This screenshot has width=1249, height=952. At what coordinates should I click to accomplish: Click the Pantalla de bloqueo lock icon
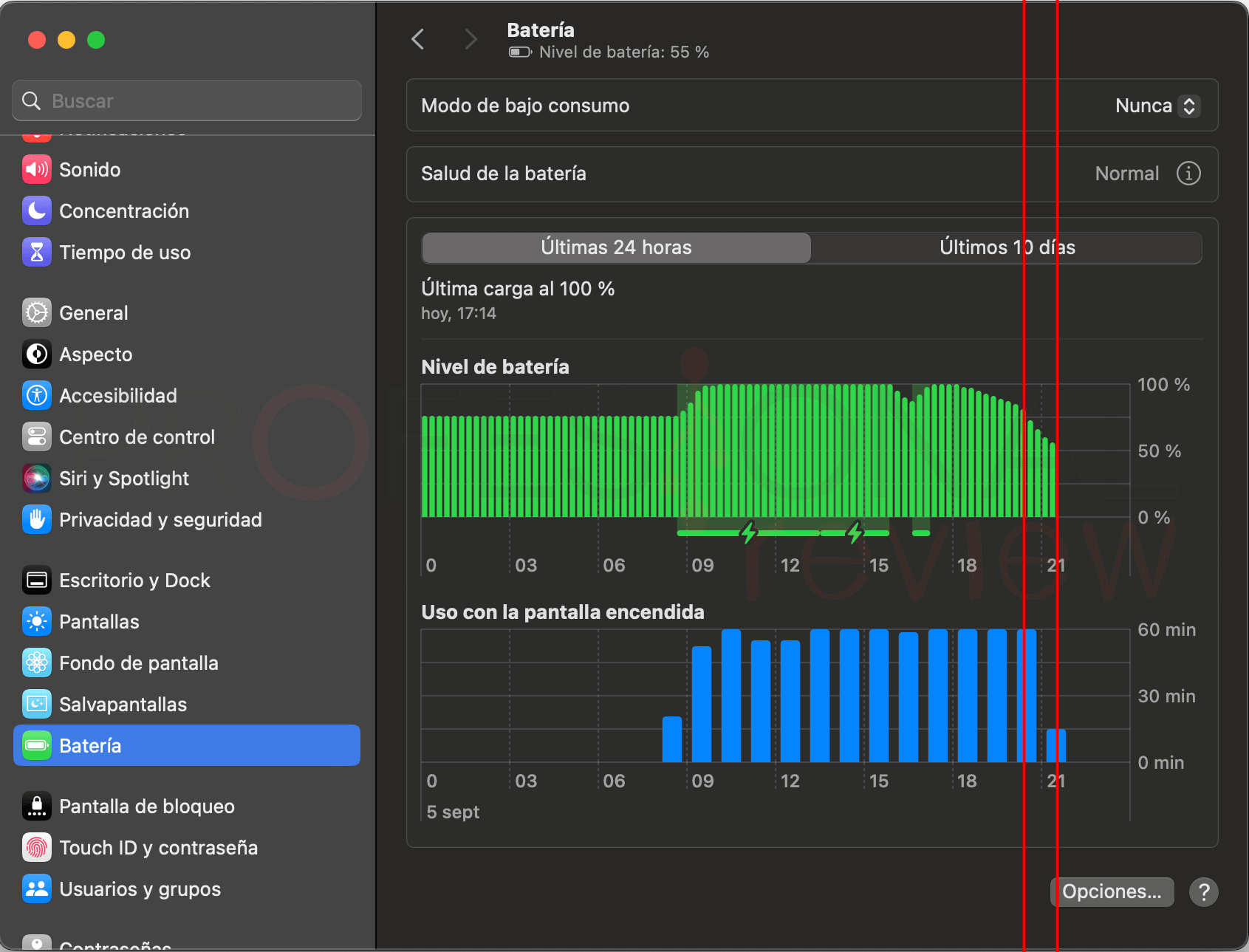[37, 807]
